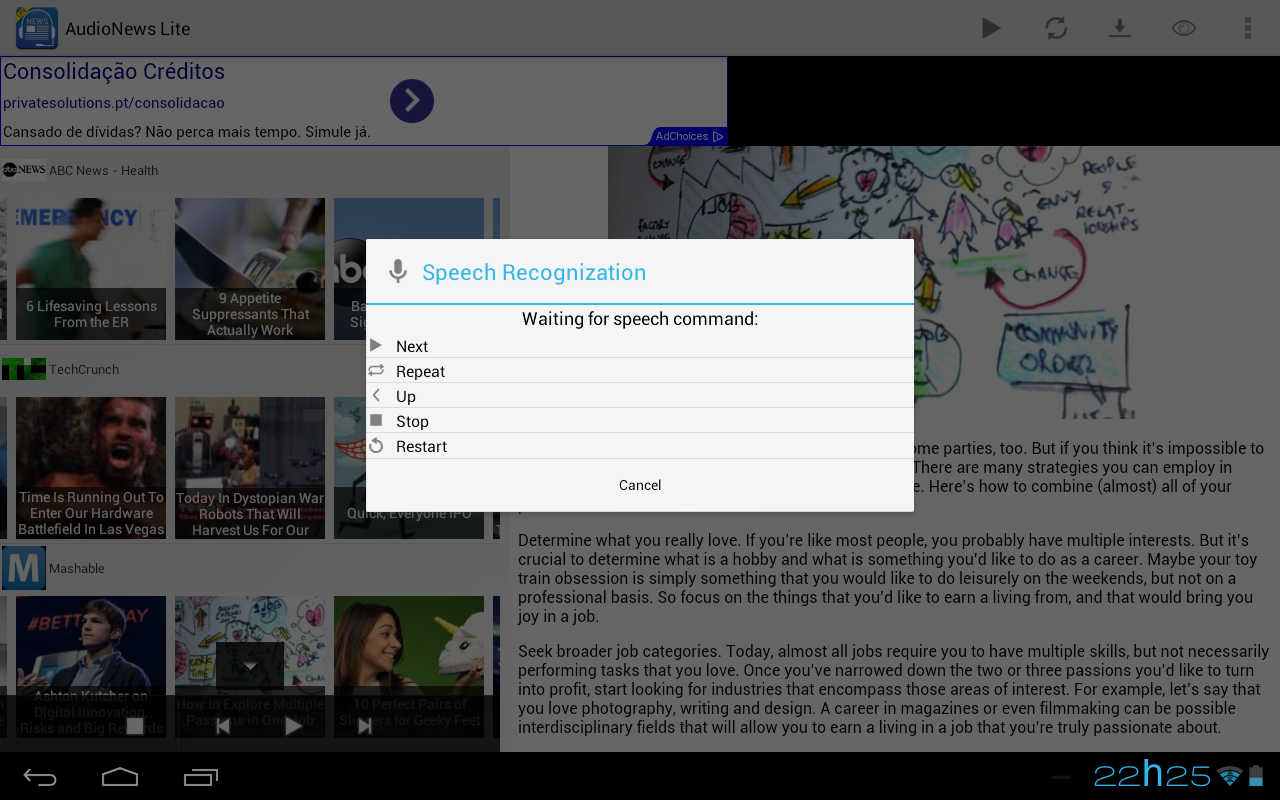Click the AdChoices badge

[689, 136]
